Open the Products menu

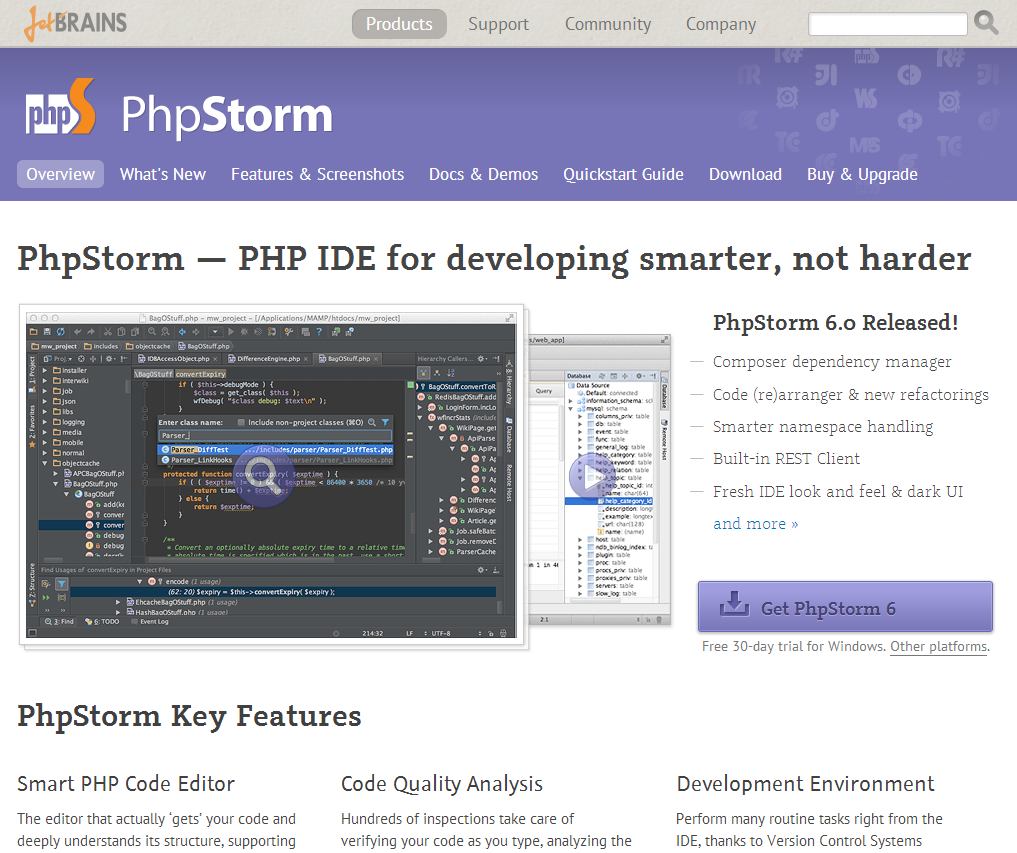pos(399,24)
